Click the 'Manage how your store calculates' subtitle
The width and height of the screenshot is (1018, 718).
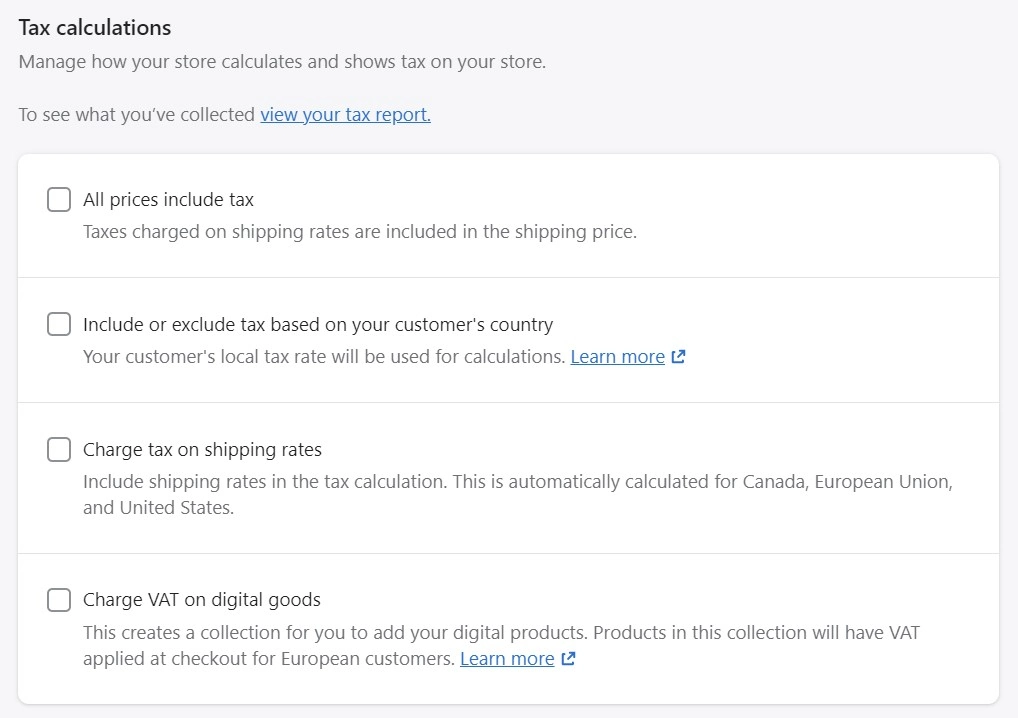(x=282, y=62)
